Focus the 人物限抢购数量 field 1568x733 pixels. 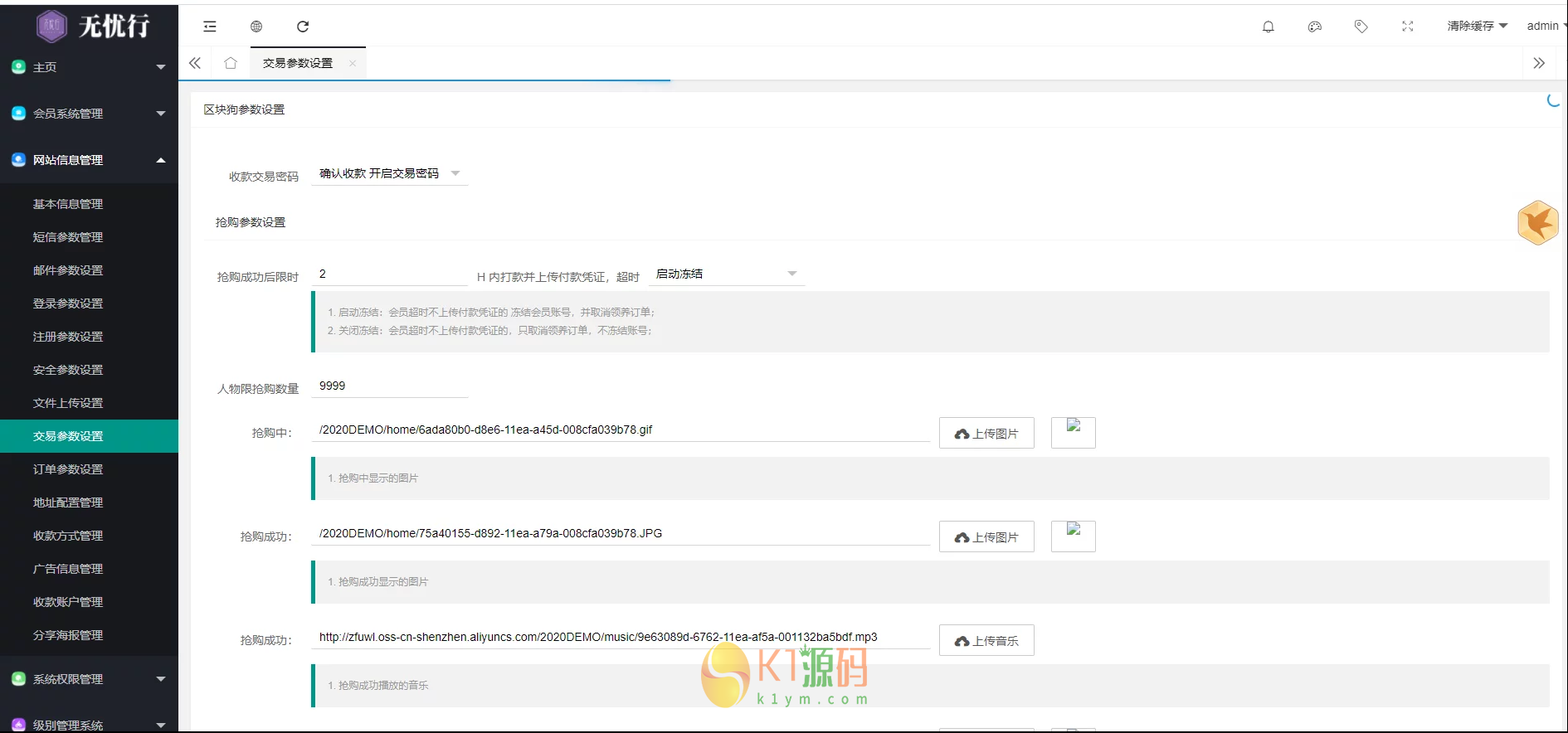click(390, 386)
